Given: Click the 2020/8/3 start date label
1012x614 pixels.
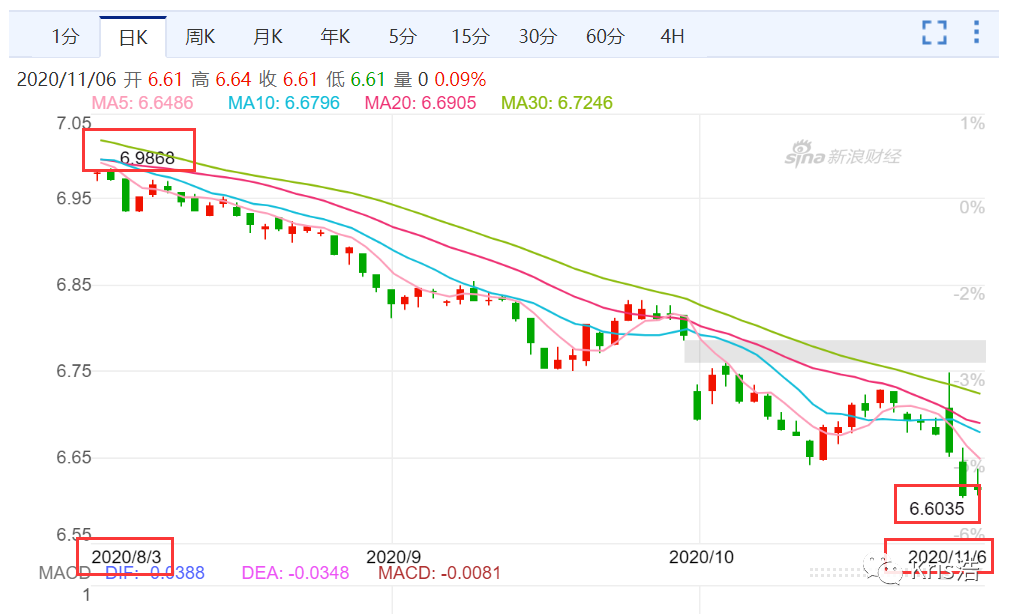Looking at the screenshot, I should pos(126,557).
